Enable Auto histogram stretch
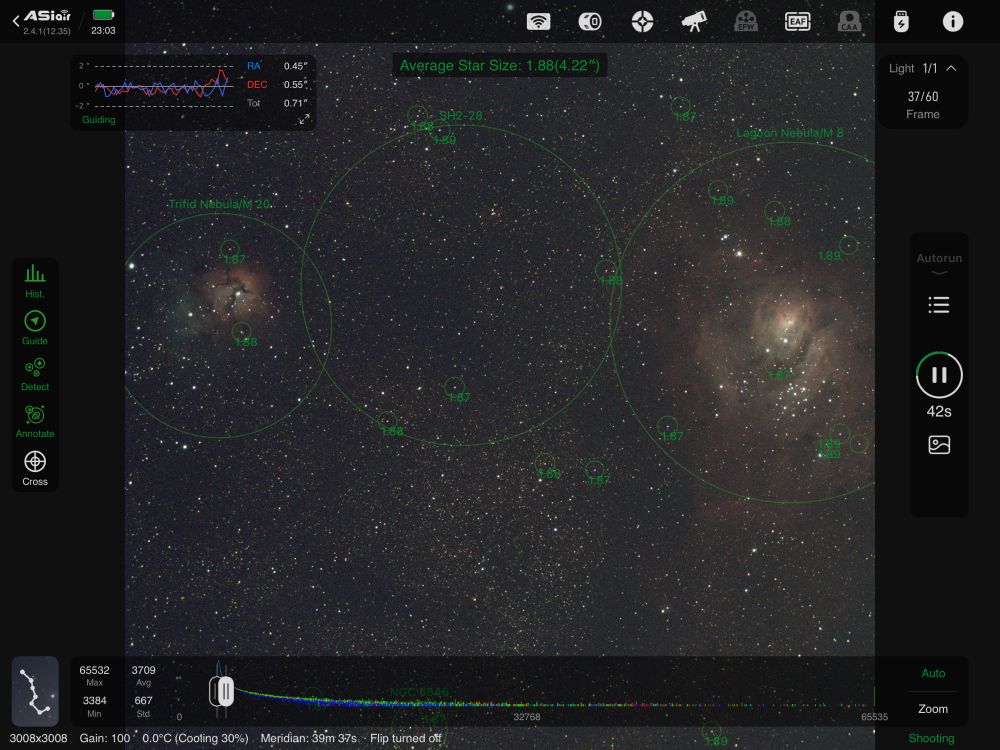 933,673
